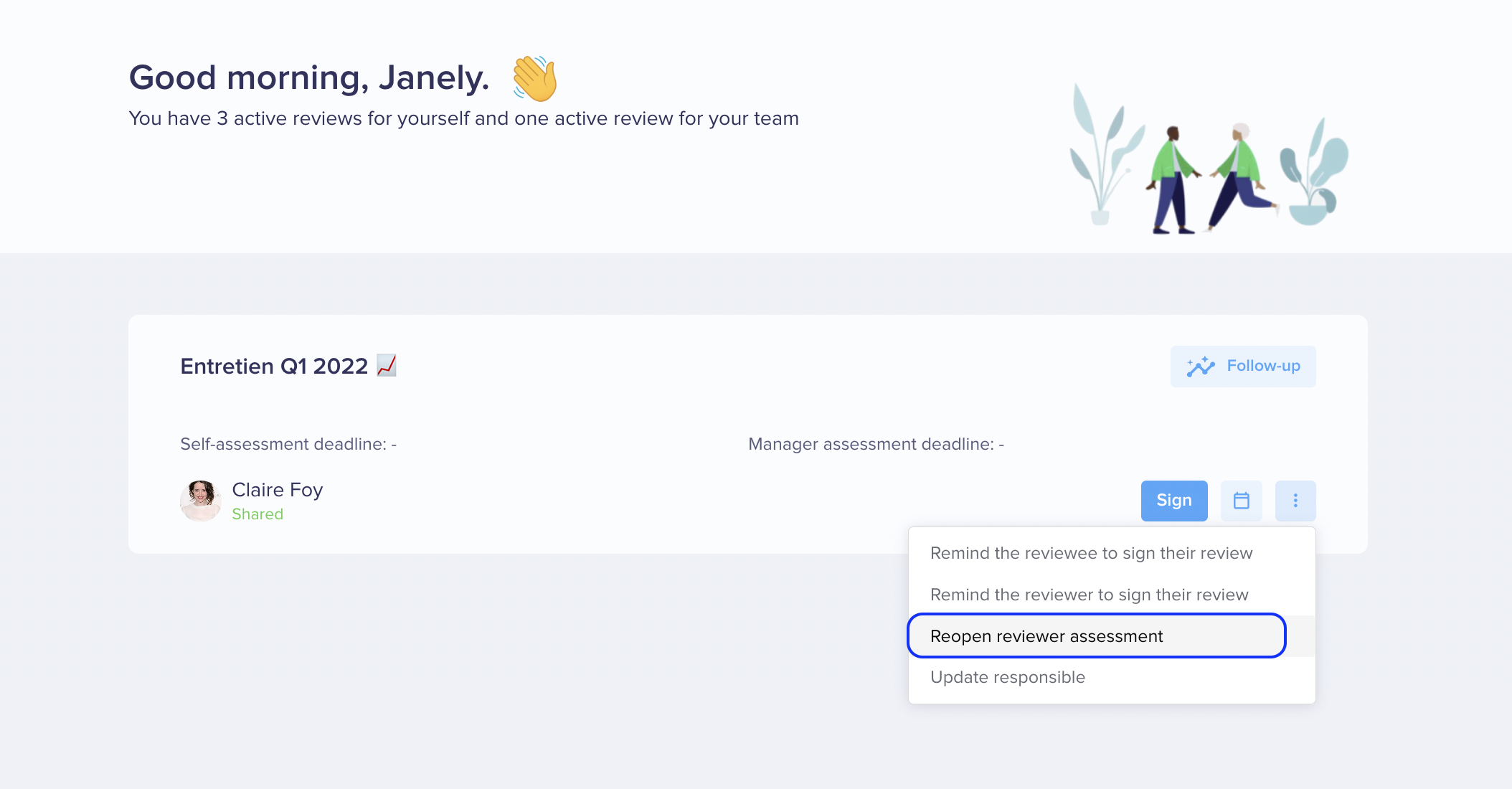This screenshot has width=1512, height=789.
Task: Click Claire Foy's avatar photo
Action: 201,501
